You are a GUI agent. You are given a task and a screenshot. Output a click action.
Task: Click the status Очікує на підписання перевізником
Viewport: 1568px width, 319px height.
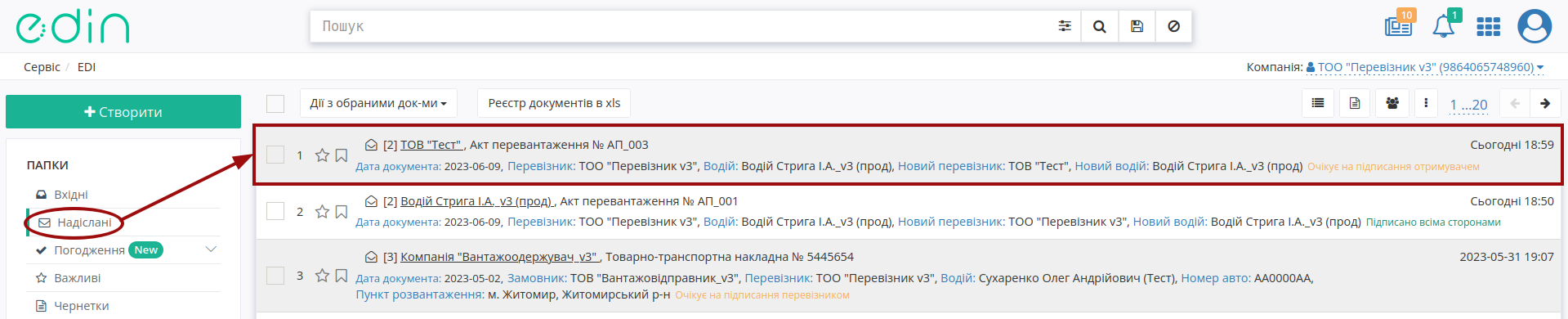pyautogui.click(x=762, y=295)
